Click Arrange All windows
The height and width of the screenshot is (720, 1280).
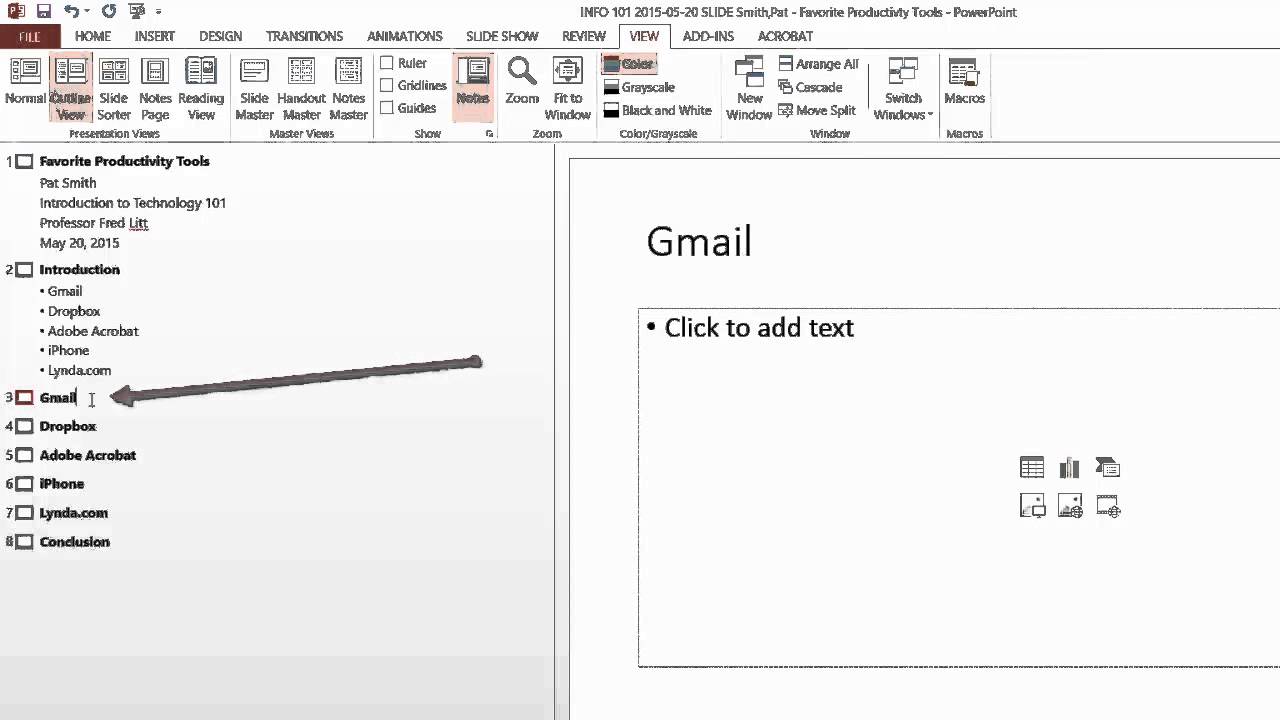pyautogui.click(x=818, y=64)
